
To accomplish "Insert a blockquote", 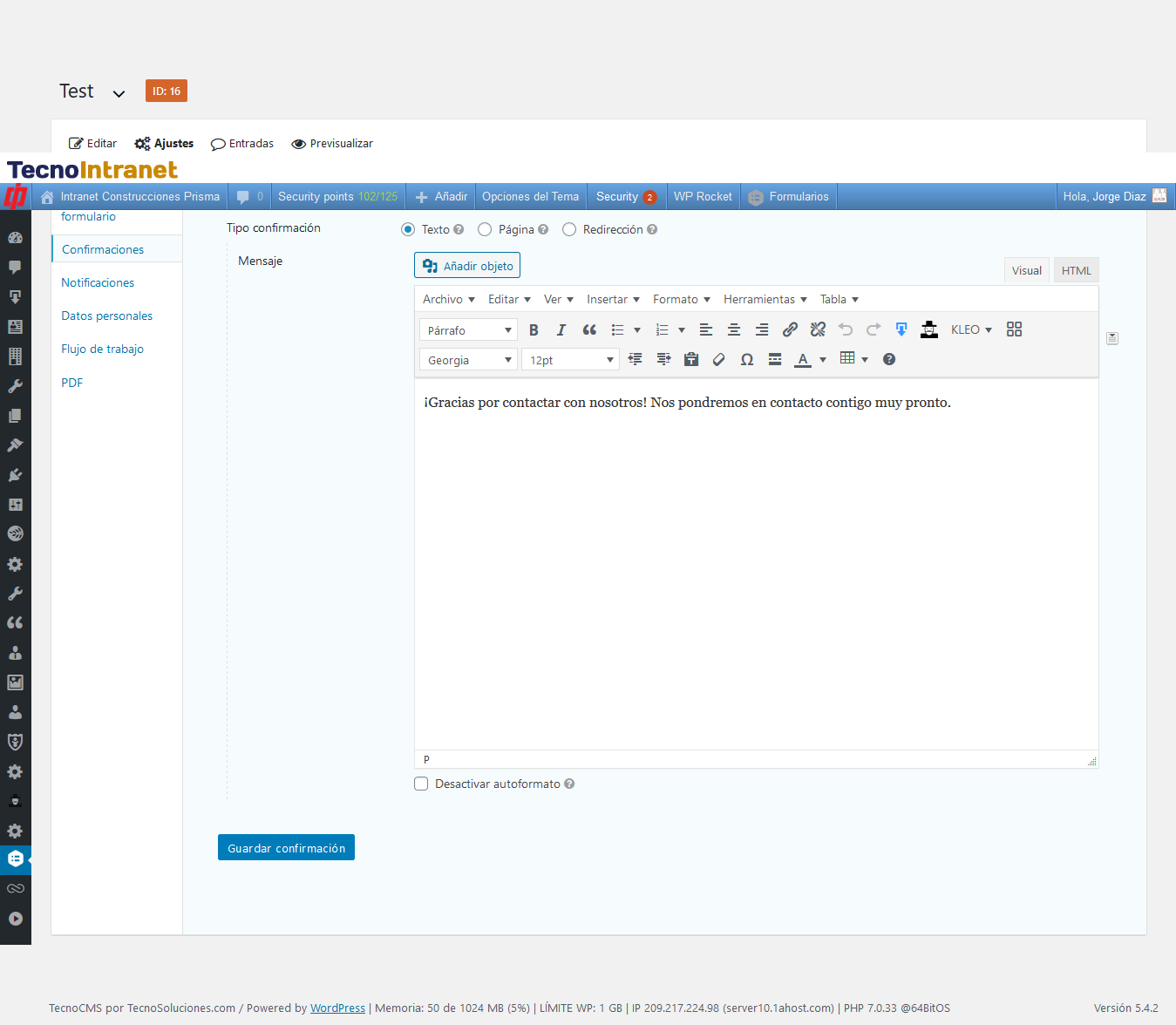I will 589,330.
